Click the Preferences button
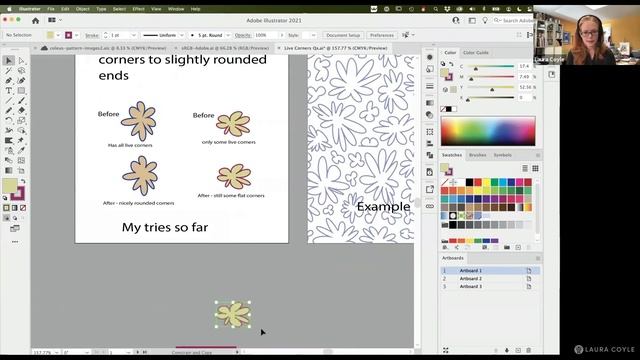This screenshot has height=360, width=640. 382,35
